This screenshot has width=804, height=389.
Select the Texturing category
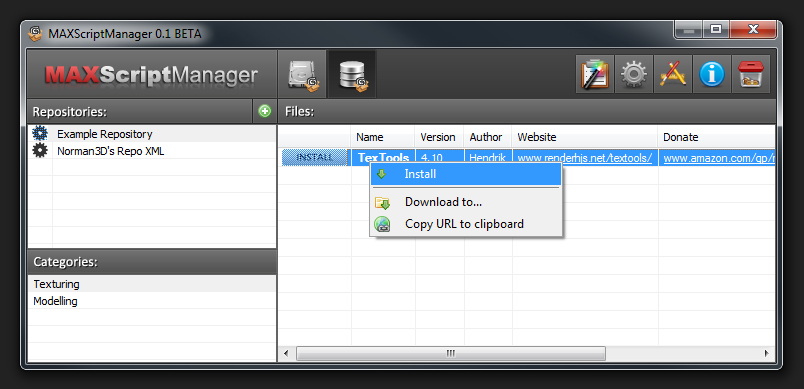click(151, 284)
